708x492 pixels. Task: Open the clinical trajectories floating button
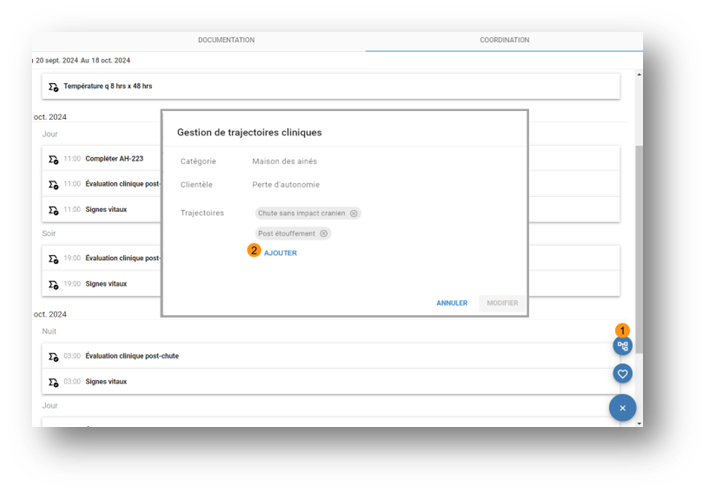click(623, 346)
